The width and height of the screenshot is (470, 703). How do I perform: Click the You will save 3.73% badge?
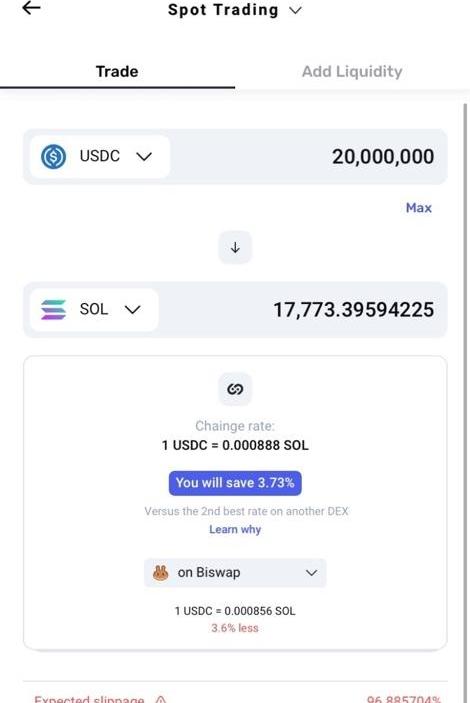(x=235, y=483)
